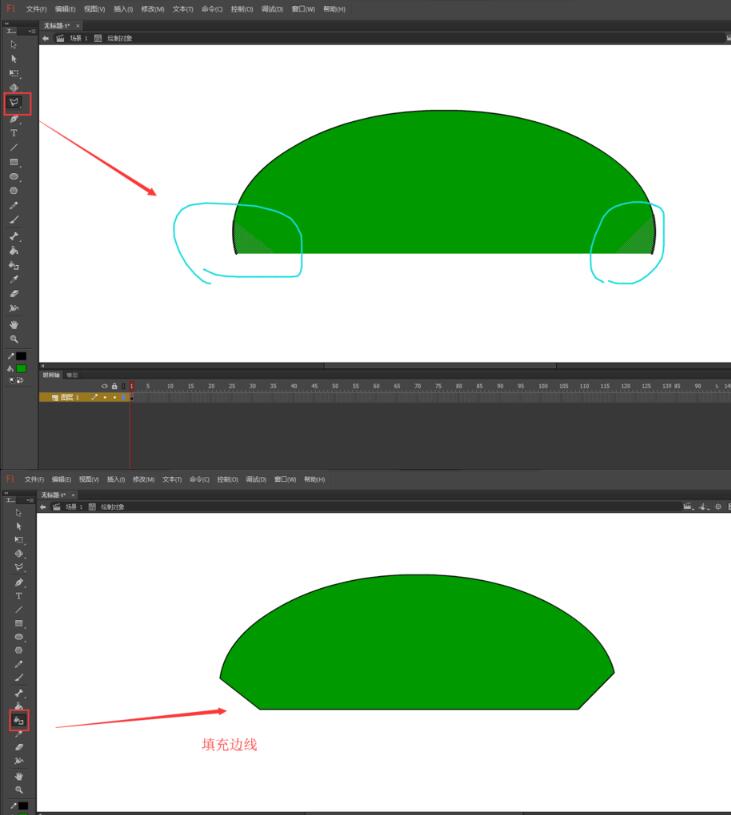Select the Ink Bottle tool in lower toolbar

click(x=17, y=720)
